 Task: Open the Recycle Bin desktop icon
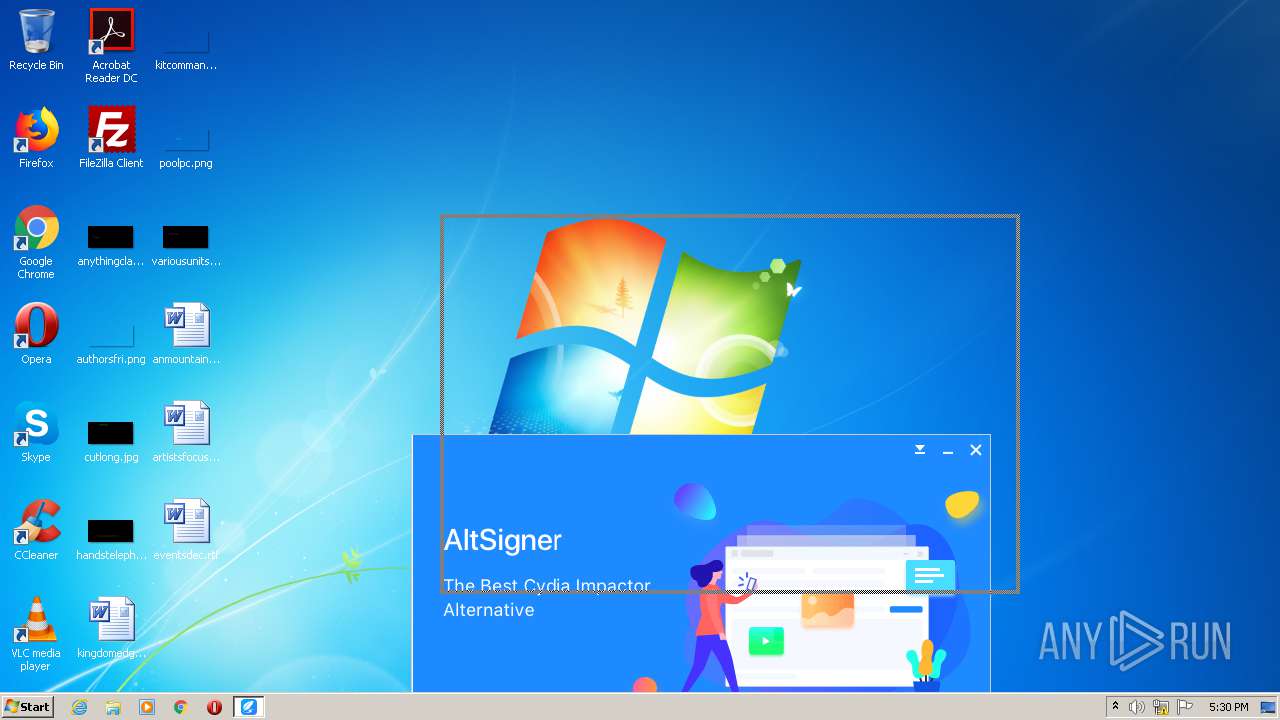pos(36,40)
